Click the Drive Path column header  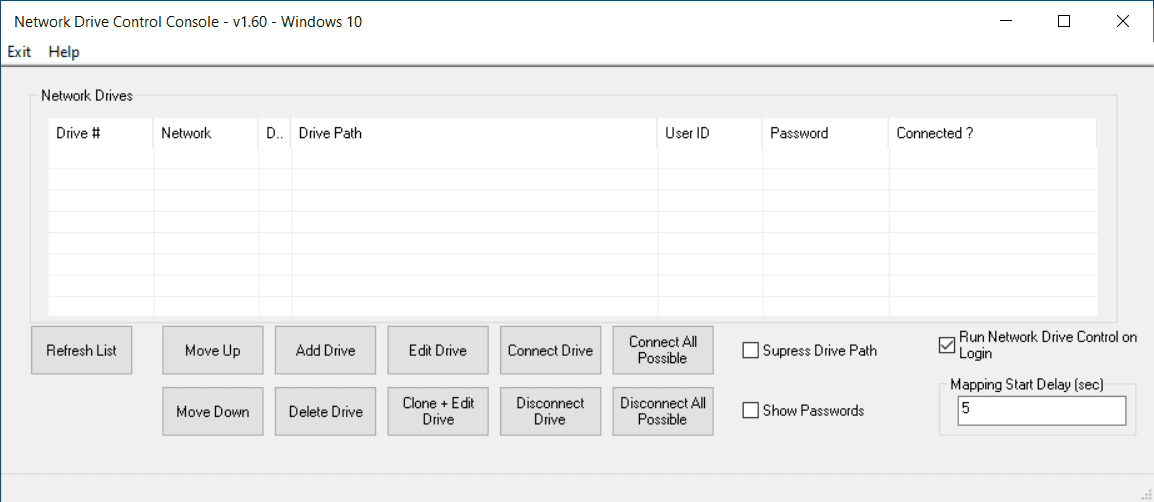tap(473, 133)
